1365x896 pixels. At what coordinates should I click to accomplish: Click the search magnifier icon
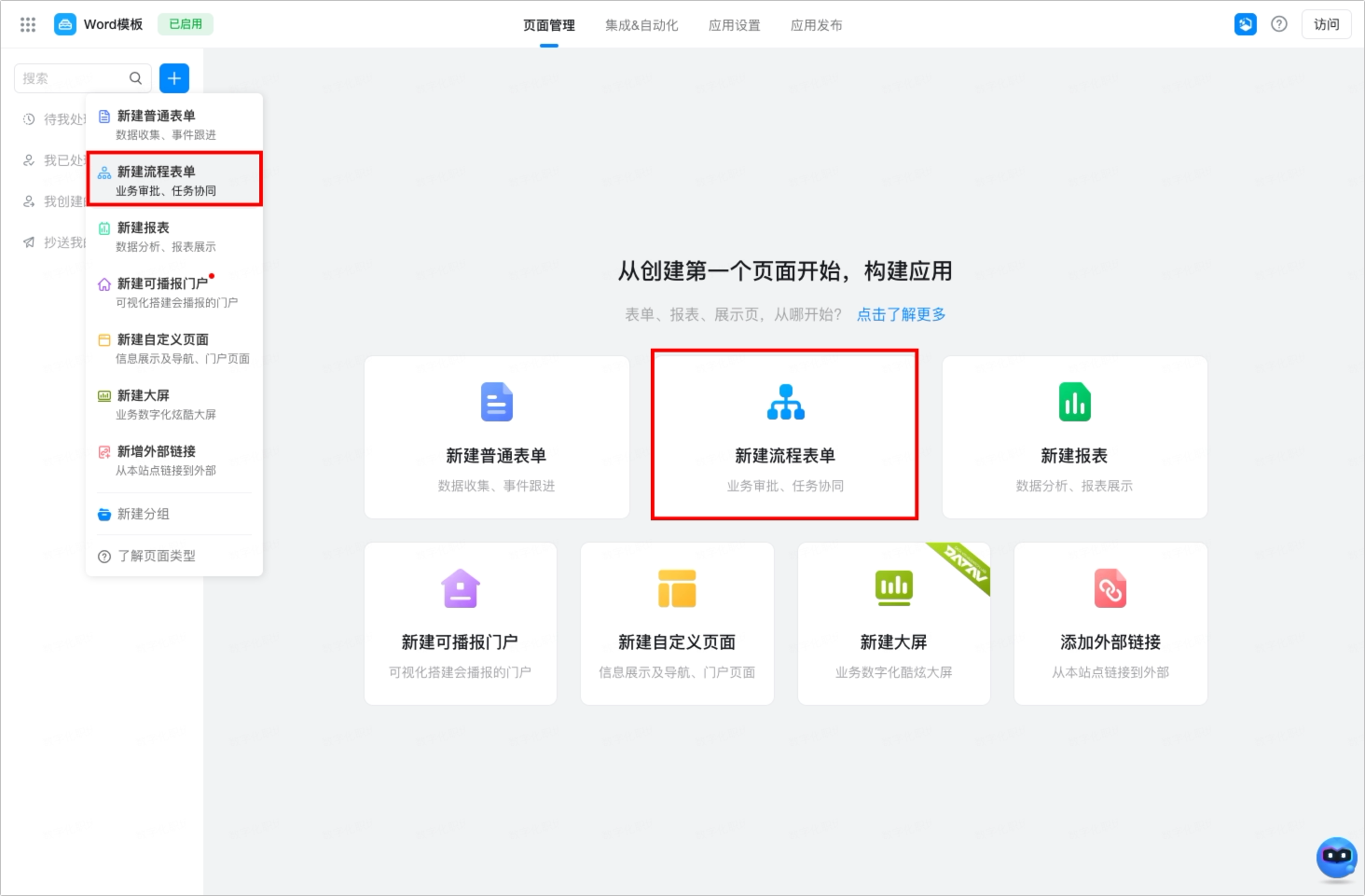(135, 78)
